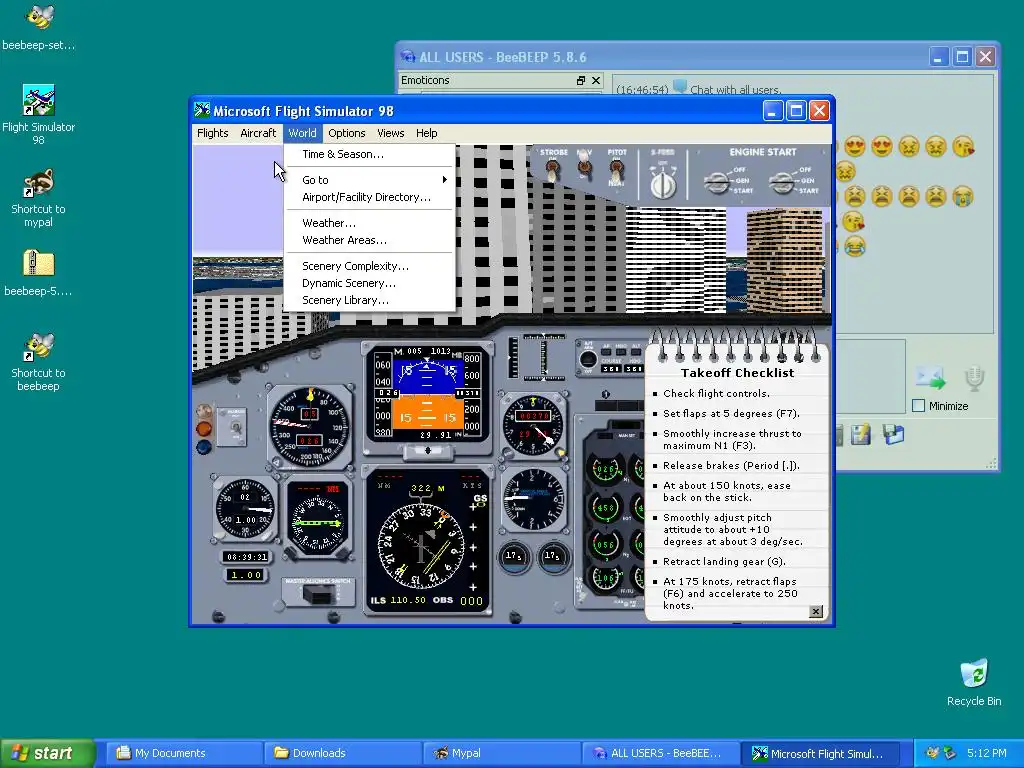Open the Options menu
The width and height of the screenshot is (1024, 768).
pyautogui.click(x=347, y=133)
